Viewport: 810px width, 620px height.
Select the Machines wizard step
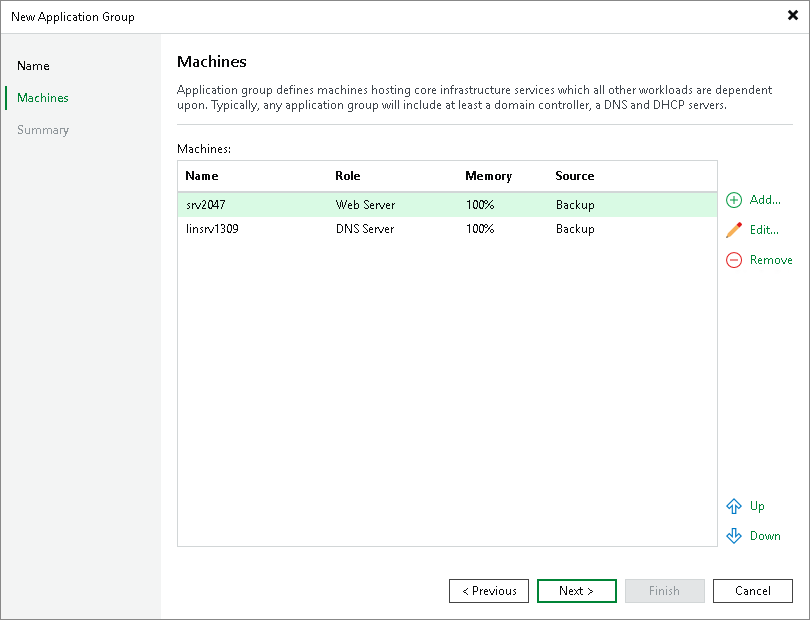tap(42, 98)
